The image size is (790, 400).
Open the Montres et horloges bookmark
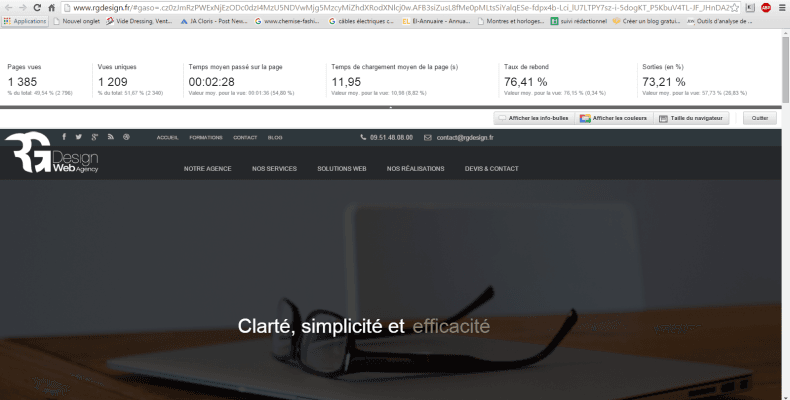click(511, 21)
